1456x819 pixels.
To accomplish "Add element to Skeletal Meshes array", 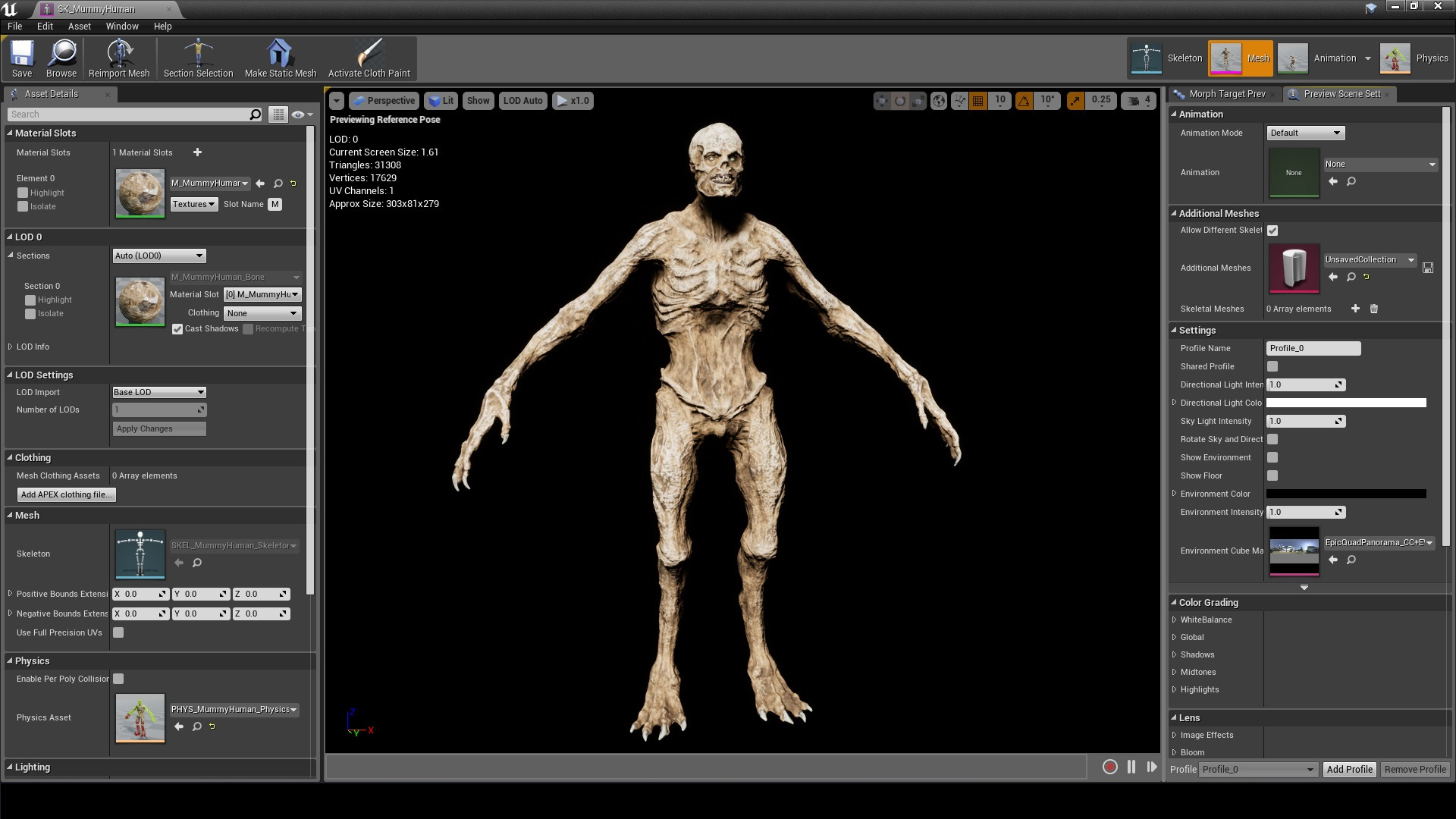I will click(x=1355, y=309).
